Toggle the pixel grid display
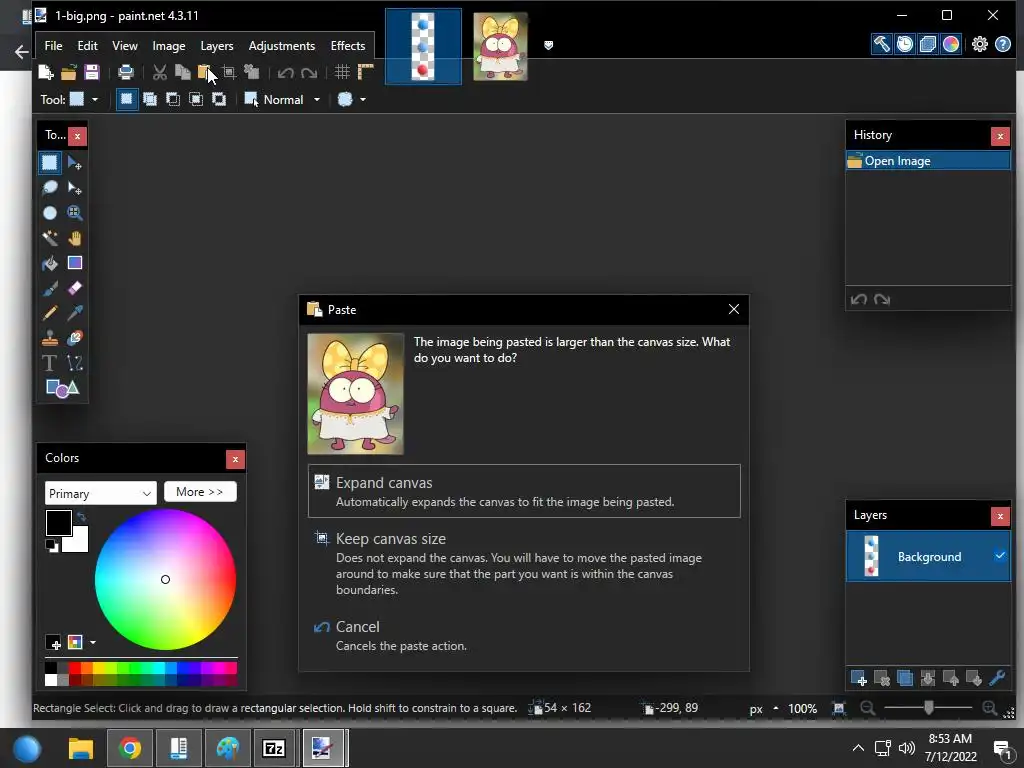 click(342, 72)
